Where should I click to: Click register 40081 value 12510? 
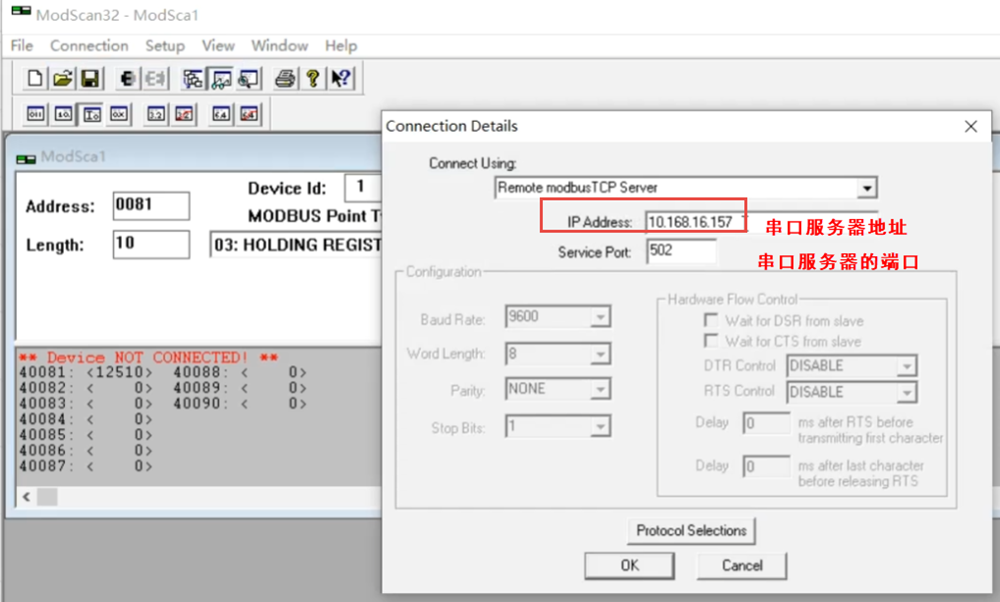[120, 372]
